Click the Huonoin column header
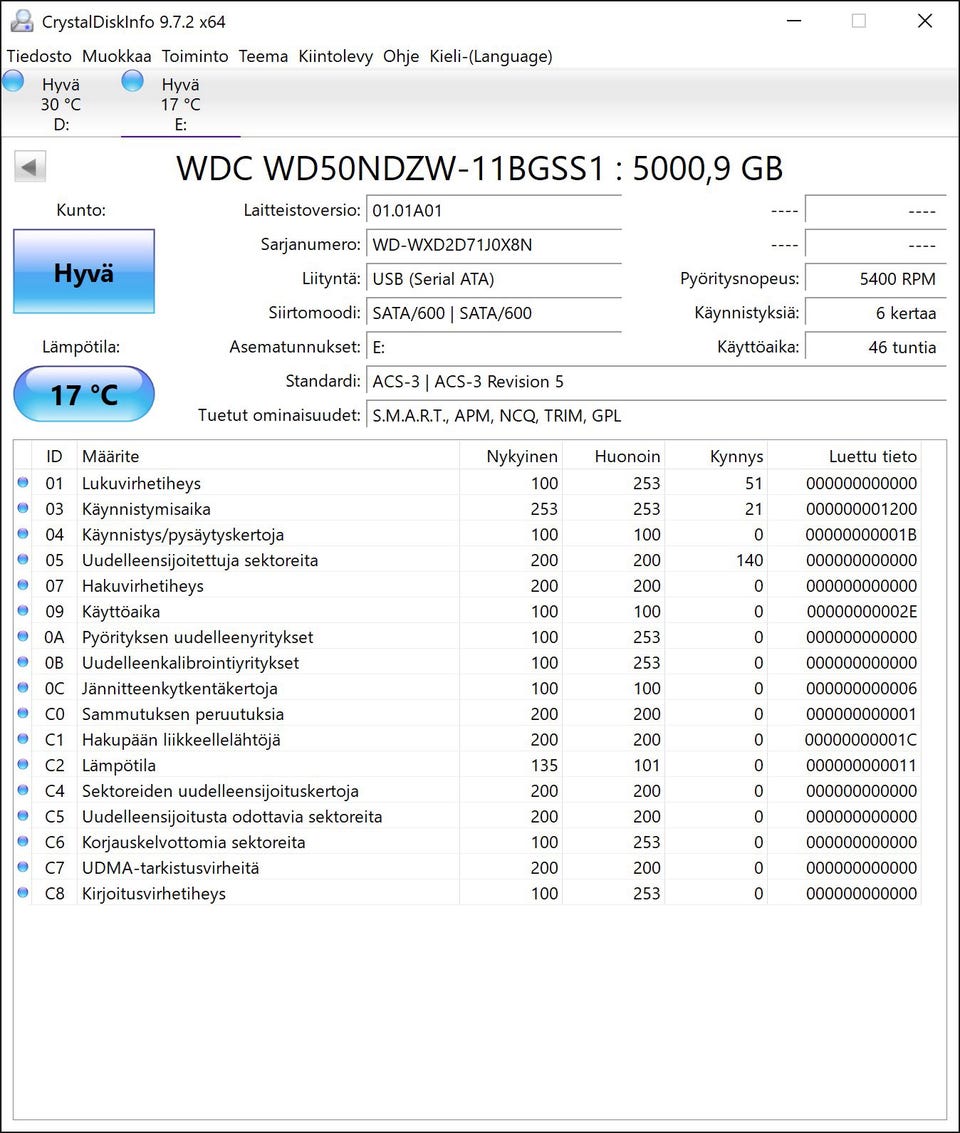This screenshot has height=1133, width=960. coord(613,456)
